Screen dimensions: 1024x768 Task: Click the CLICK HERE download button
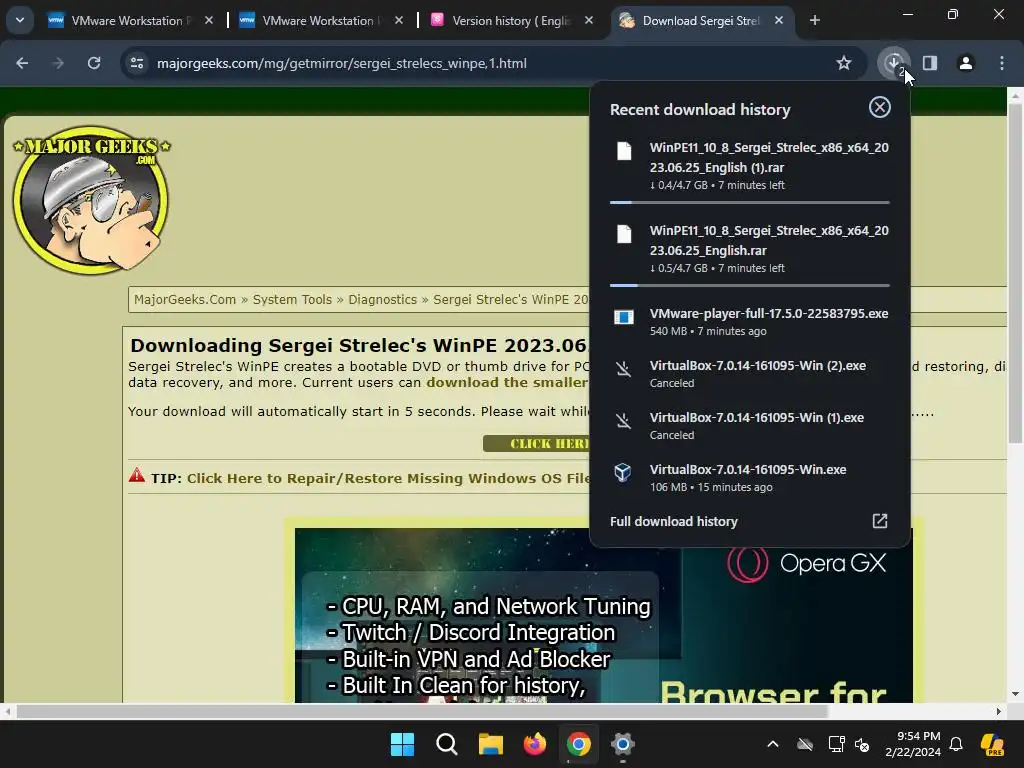(536, 443)
